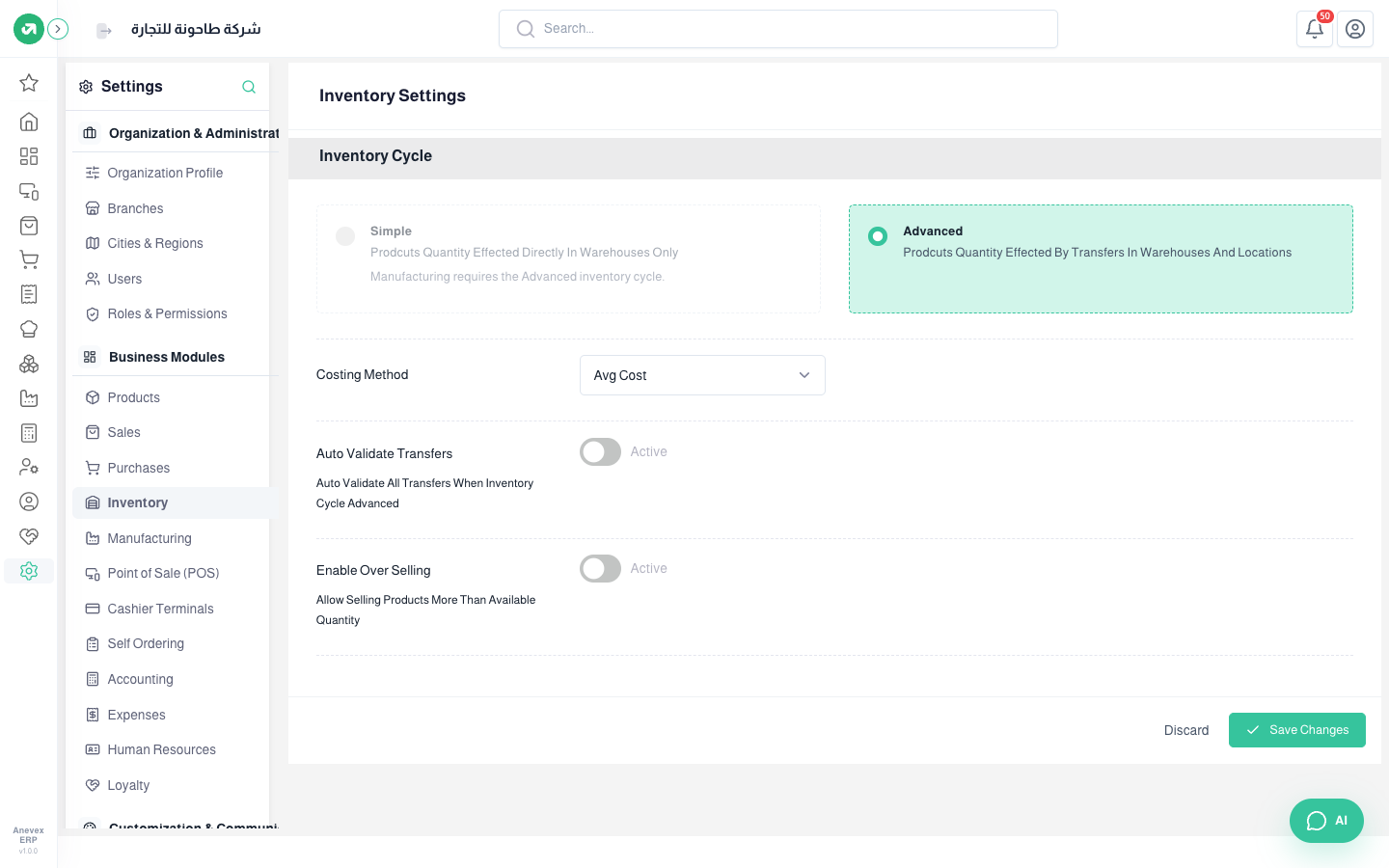Open the notifications bell
Screen dimensions: 1389x868
tap(1315, 29)
